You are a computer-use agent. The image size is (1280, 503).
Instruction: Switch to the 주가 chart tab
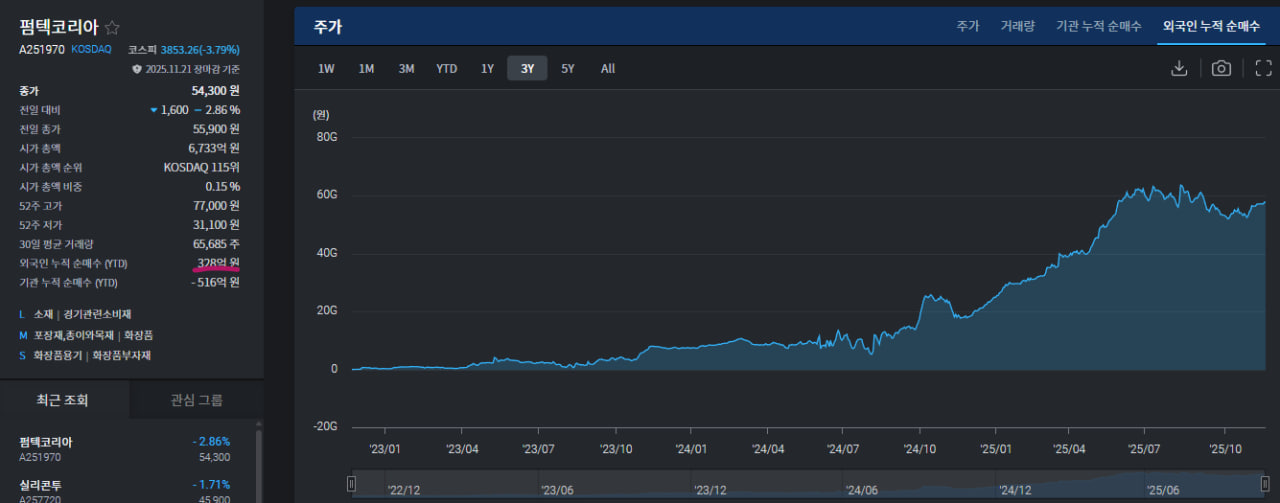(x=967, y=26)
